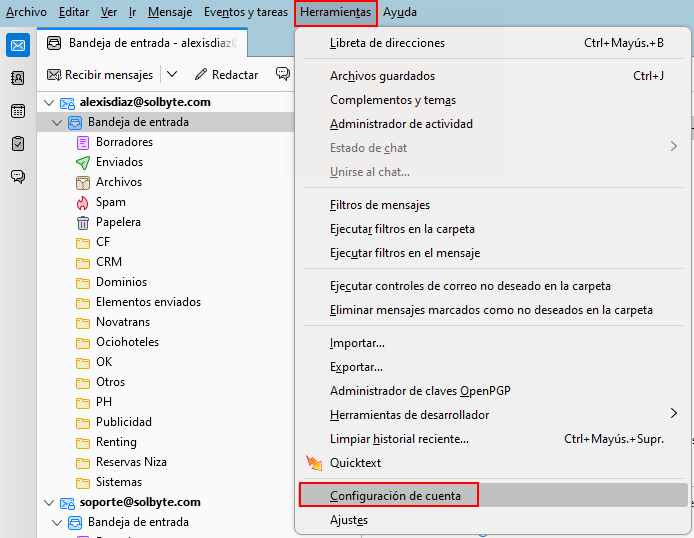Open Libreta de direcciones
This screenshot has width=694, height=538.
pos(494,43)
